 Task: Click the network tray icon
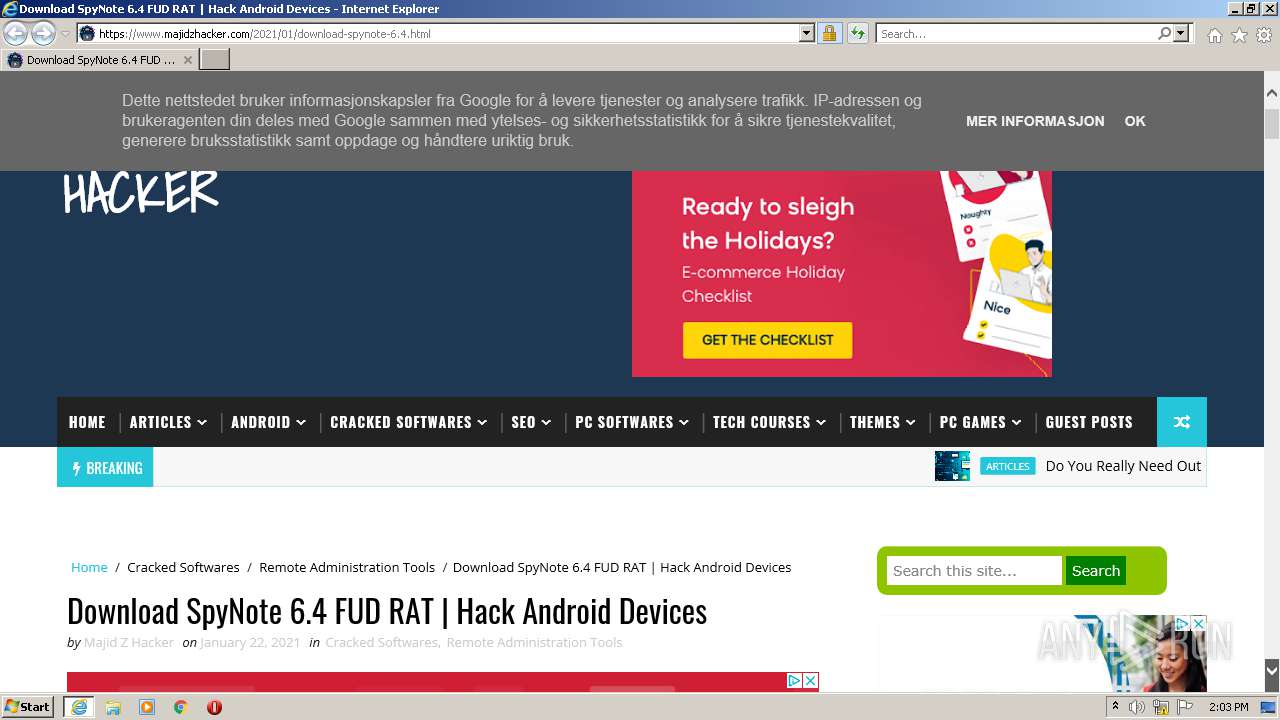point(1161,707)
